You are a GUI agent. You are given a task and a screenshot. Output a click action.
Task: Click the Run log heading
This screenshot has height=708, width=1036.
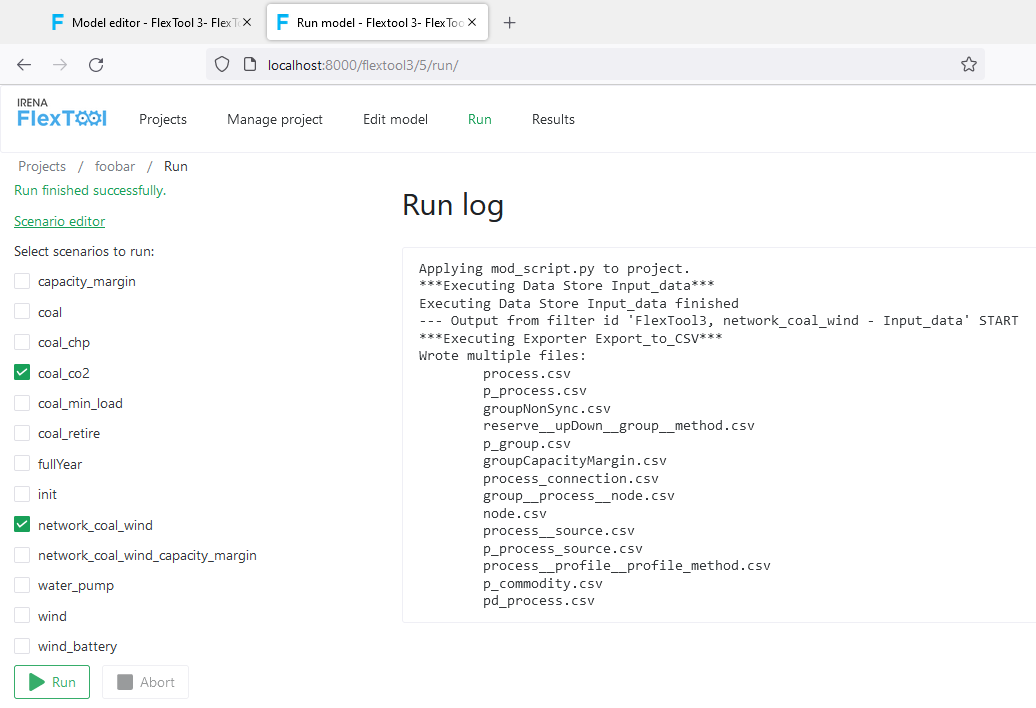(x=453, y=205)
